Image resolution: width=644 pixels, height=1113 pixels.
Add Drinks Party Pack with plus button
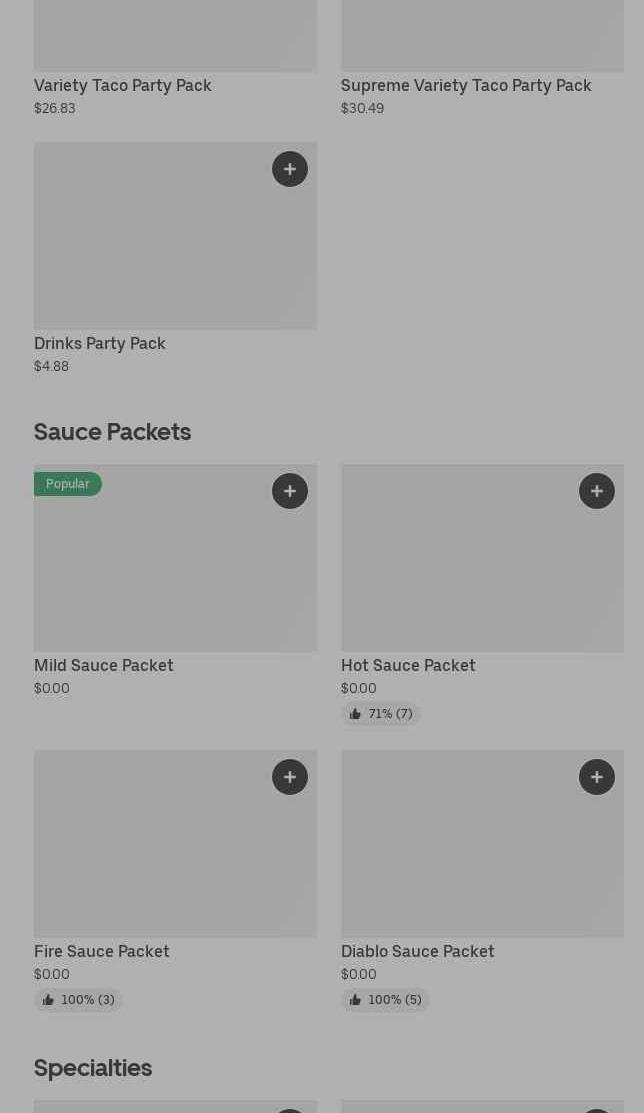pos(290,169)
